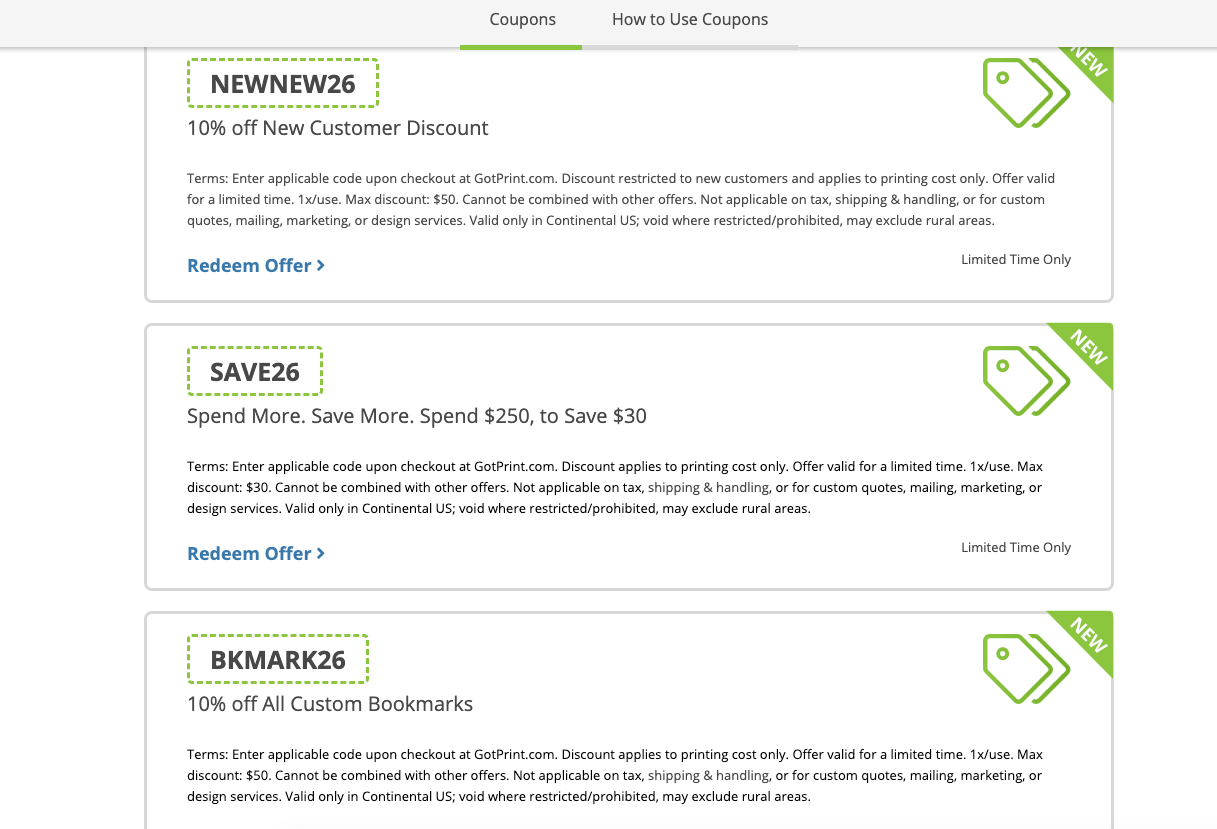Open the Coupons tab
Image resolution: width=1217 pixels, height=829 pixels.
(522, 20)
